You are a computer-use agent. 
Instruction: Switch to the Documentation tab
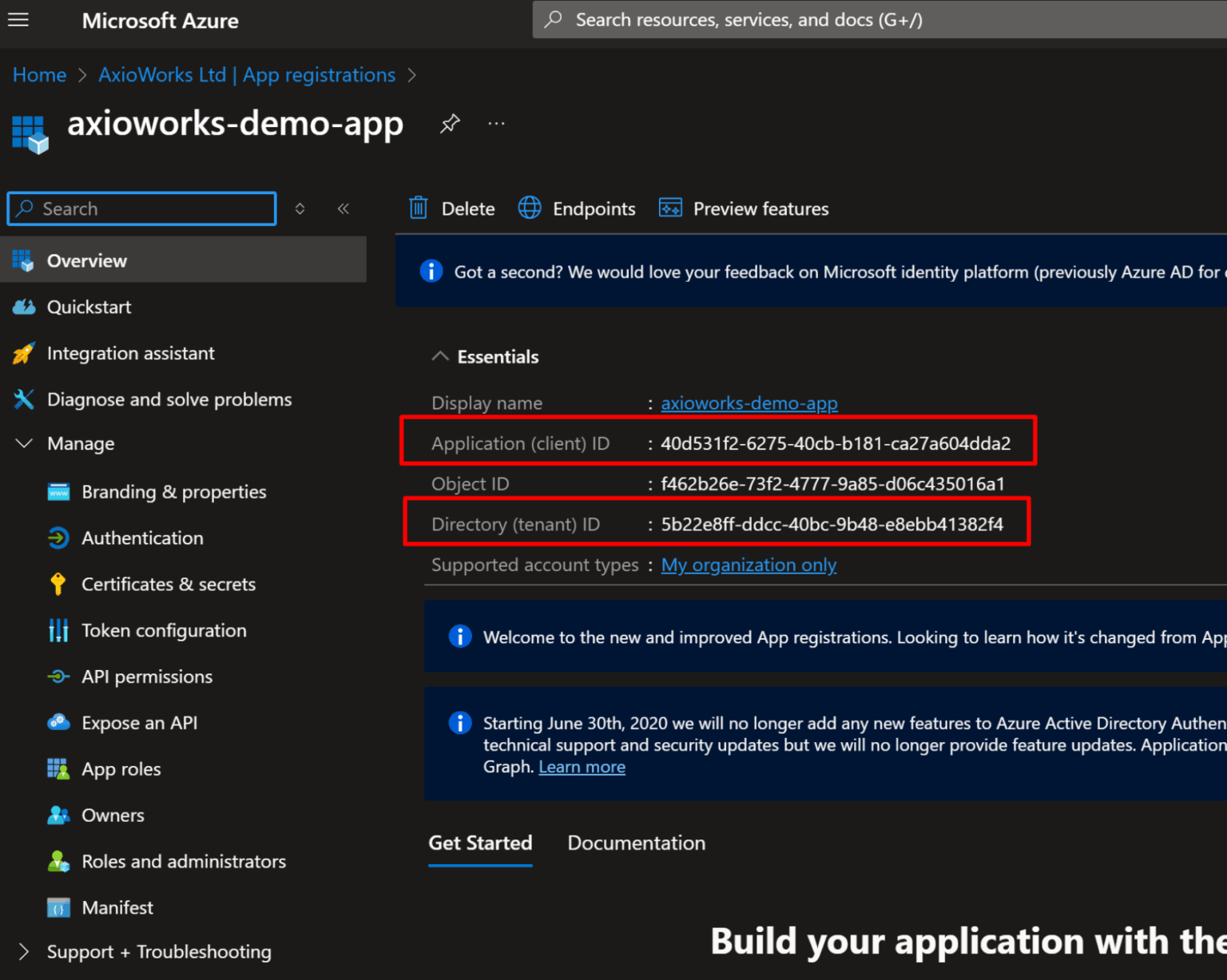pos(636,843)
